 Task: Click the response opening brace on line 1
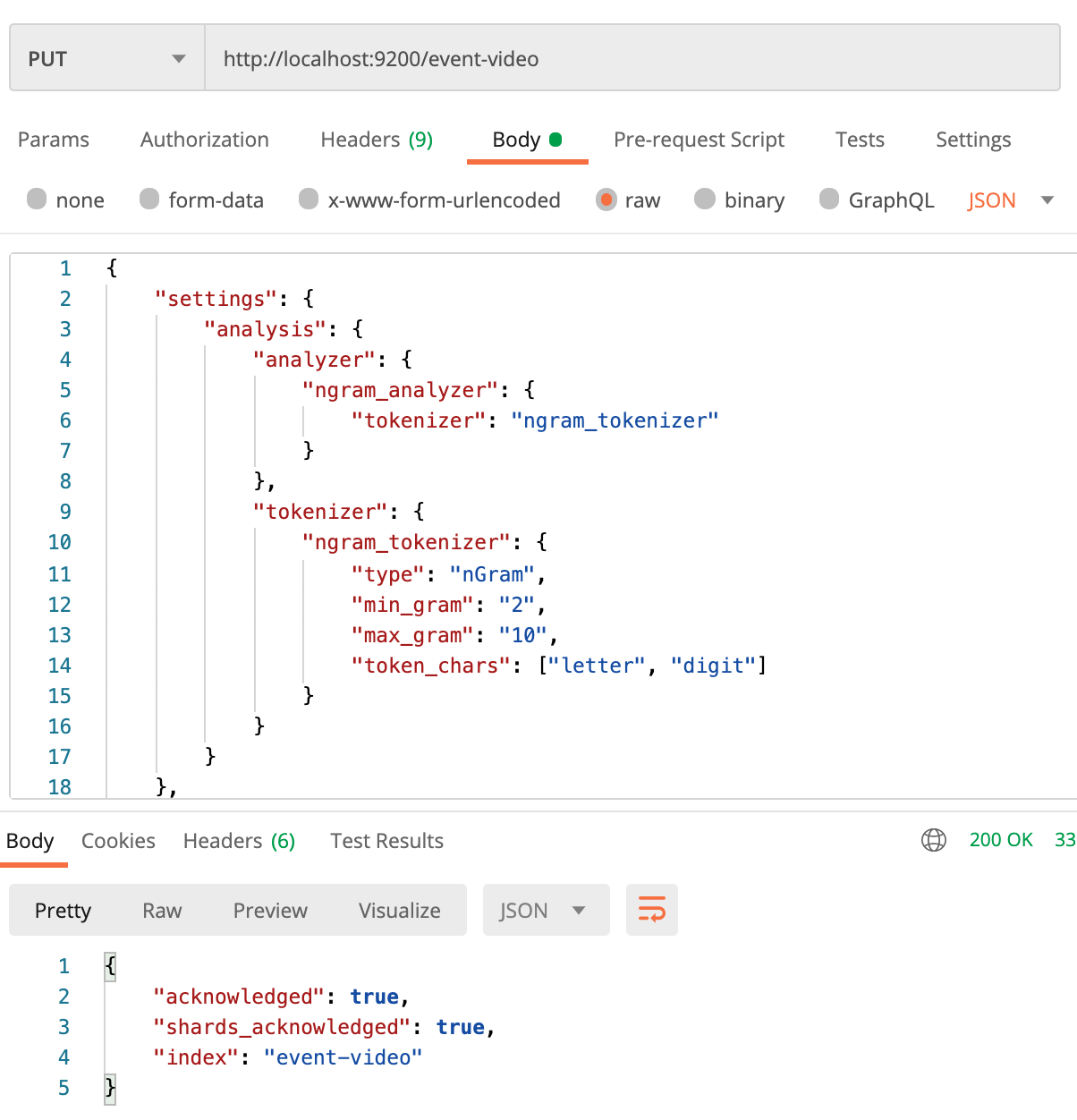click(x=110, y=966)
